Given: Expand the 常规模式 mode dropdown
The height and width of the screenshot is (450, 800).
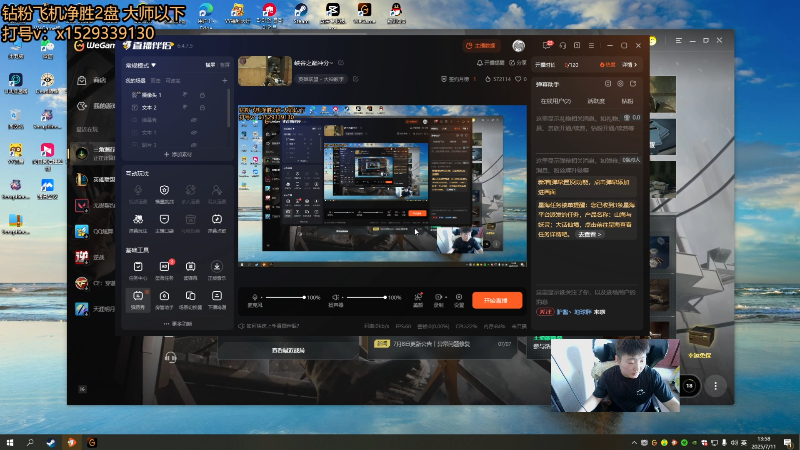Looking at the screenshot, I should tap(141, 65).
